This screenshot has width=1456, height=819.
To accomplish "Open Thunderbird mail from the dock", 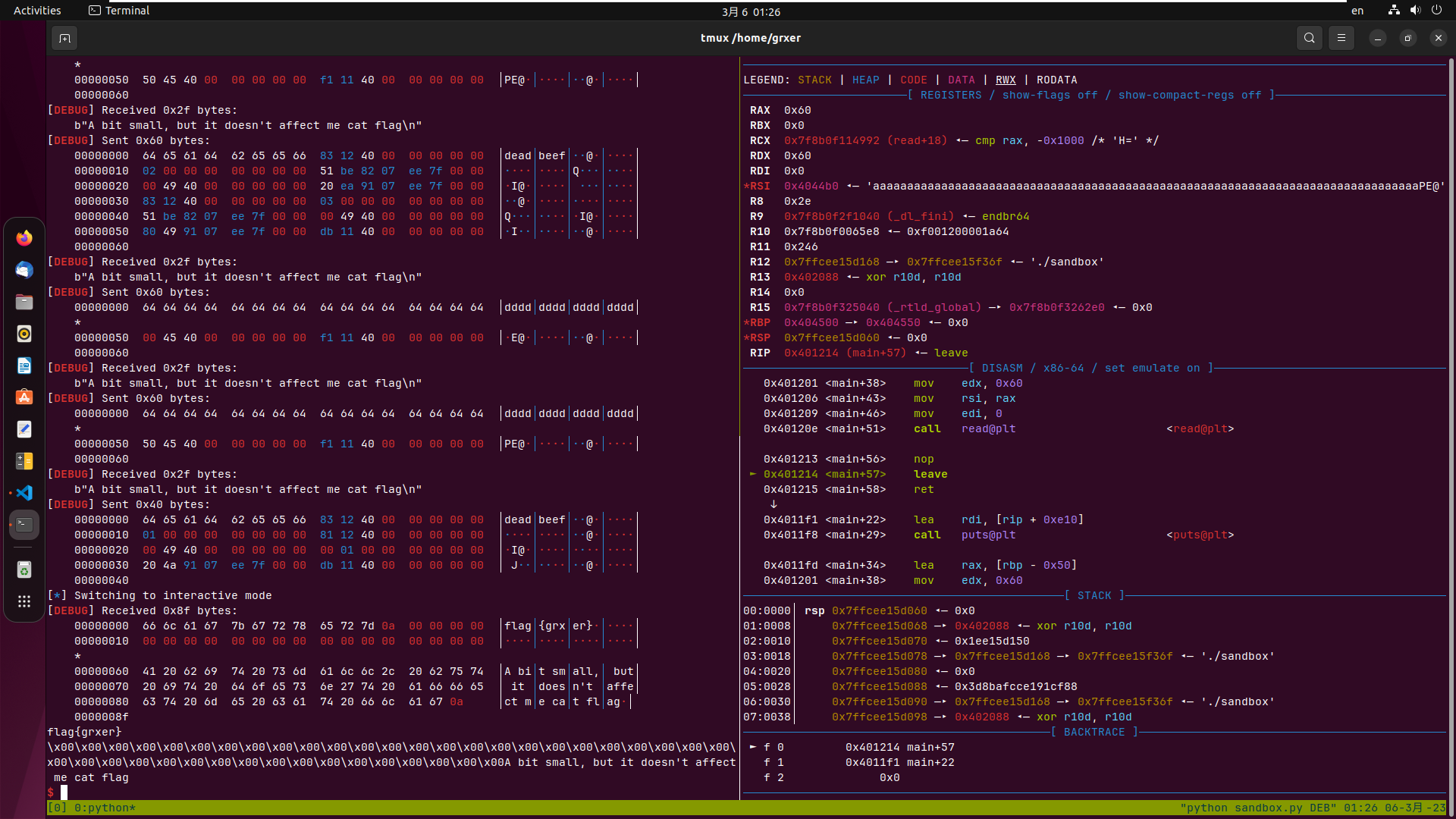I will (24, 270).
